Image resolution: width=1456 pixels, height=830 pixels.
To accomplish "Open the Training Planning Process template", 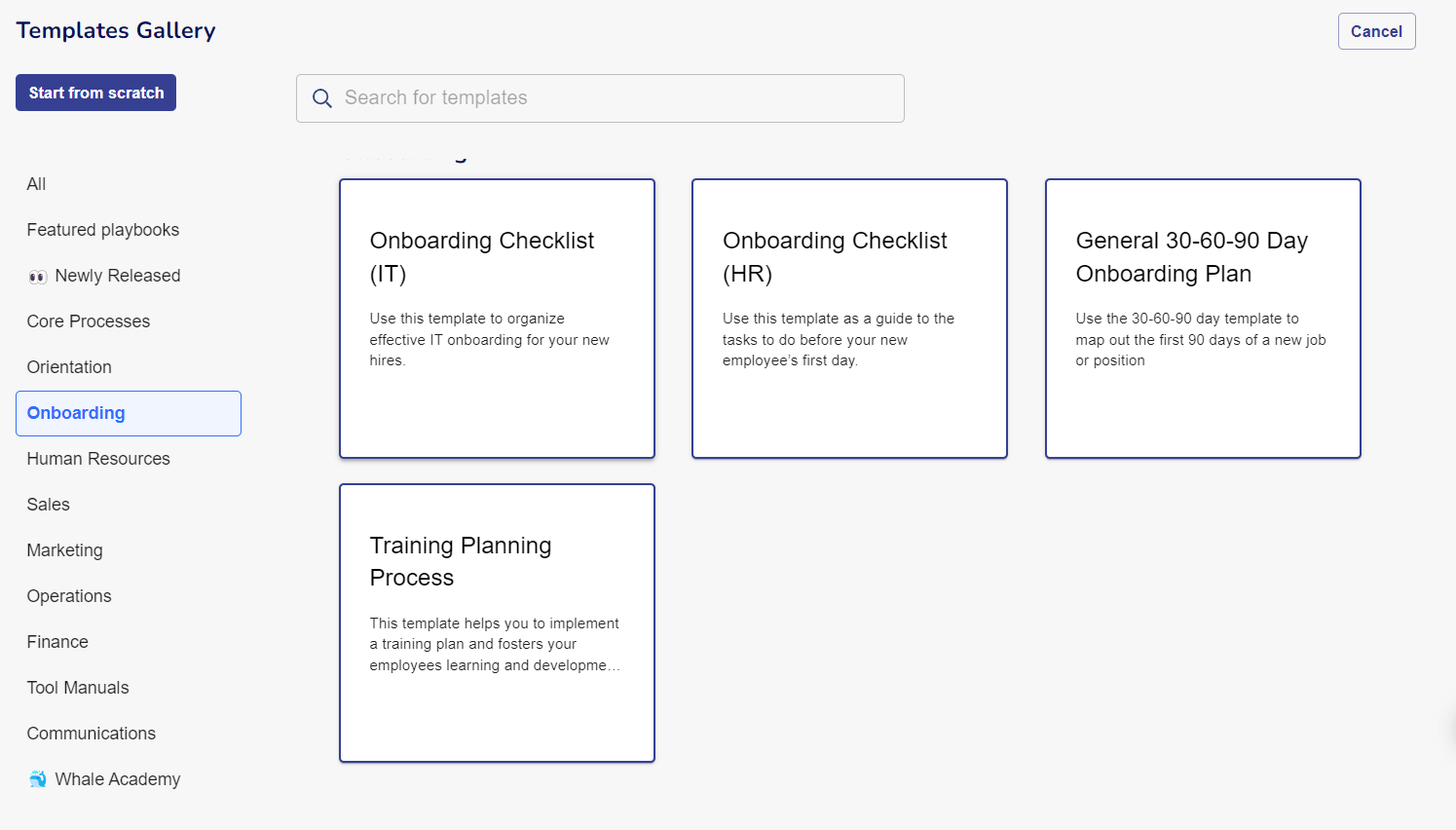I will (497, 622).
